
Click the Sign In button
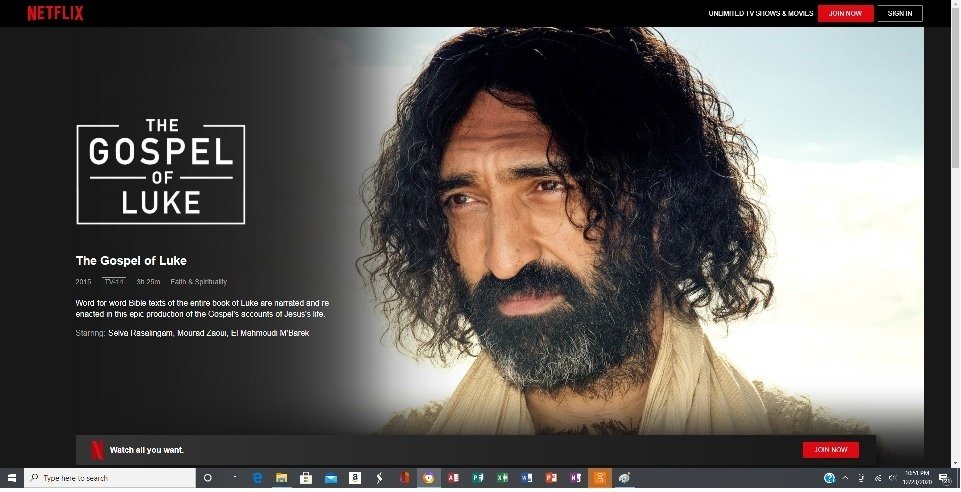(899, 13)
